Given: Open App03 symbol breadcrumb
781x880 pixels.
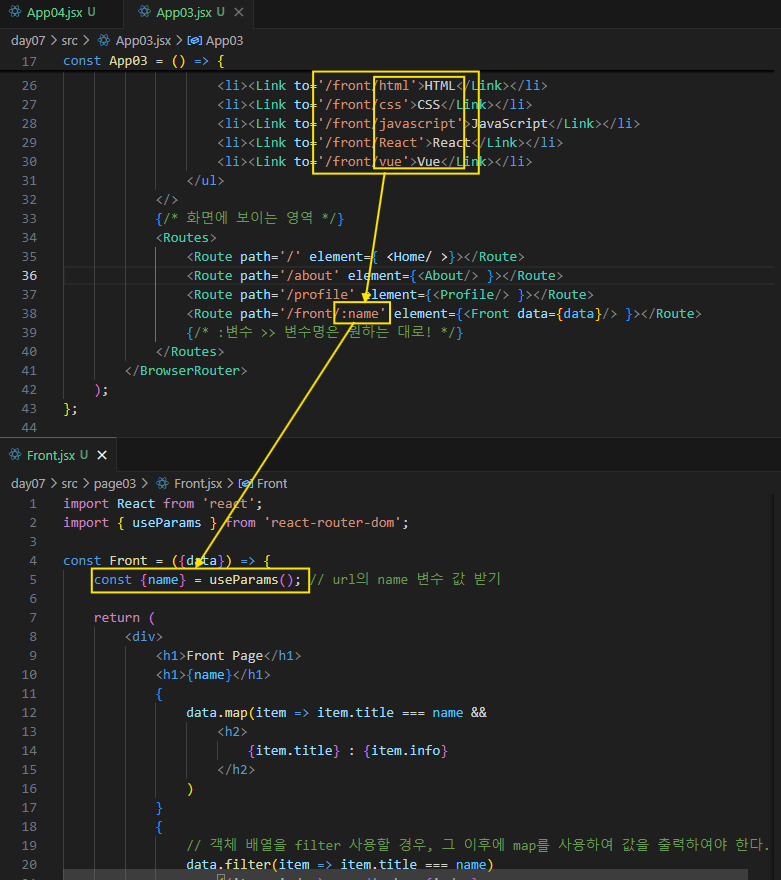Looking at the screenshot, I should (224, 40).
